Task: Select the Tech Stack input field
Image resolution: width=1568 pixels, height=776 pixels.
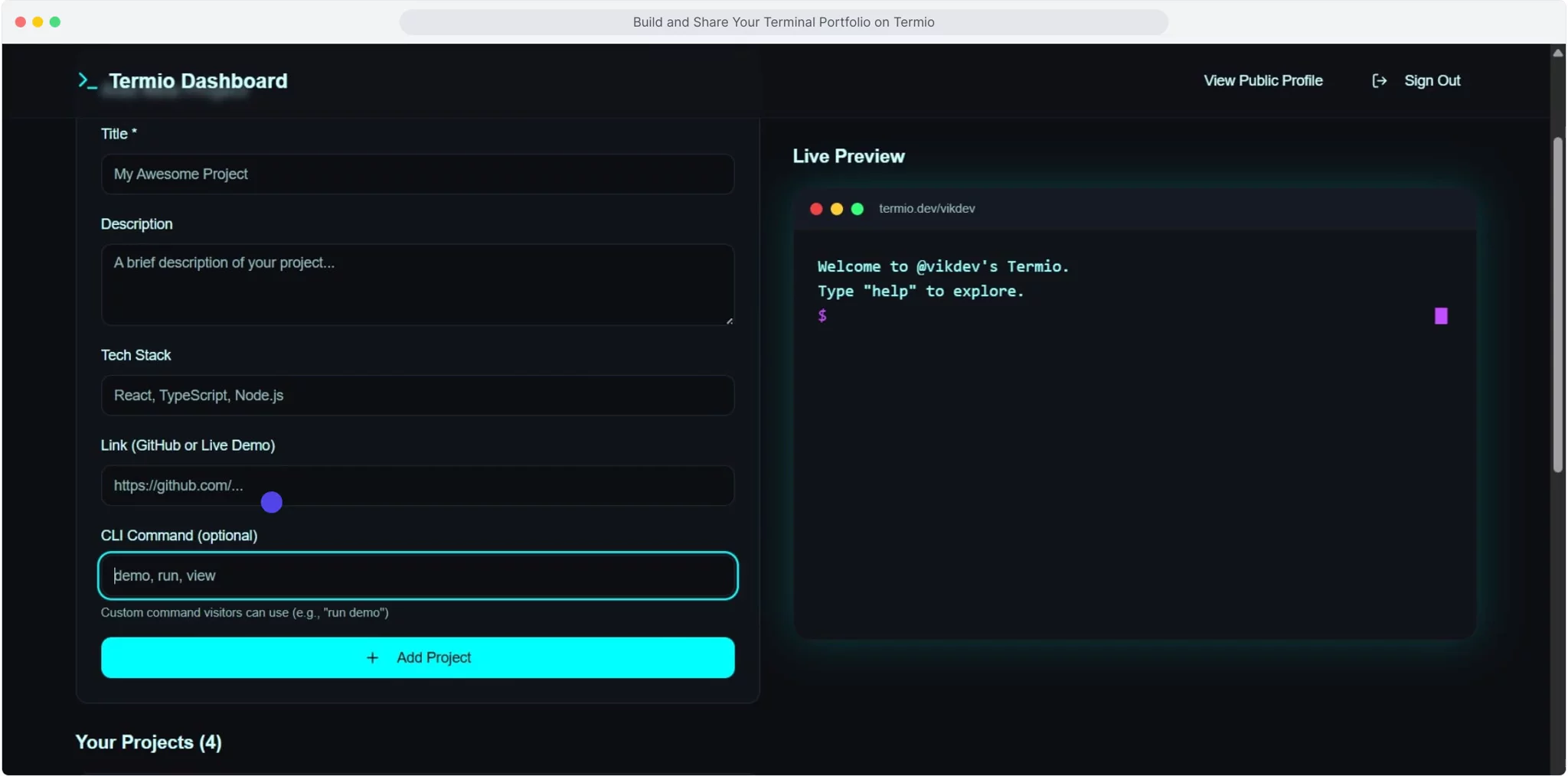Action: [x=417, y=395]
